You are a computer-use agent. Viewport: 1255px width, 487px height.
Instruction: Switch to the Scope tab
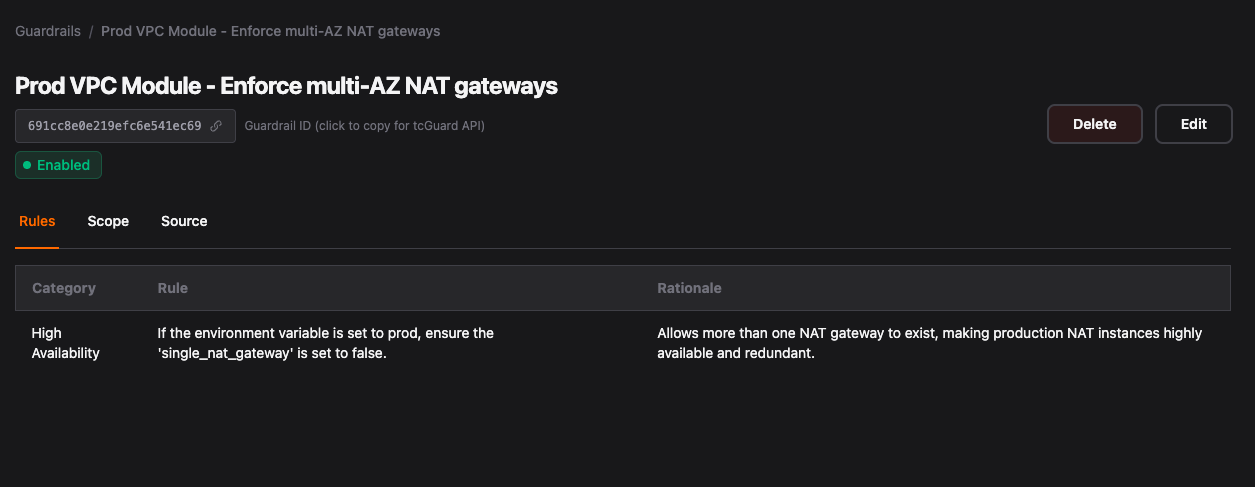[x=108, y=221]
